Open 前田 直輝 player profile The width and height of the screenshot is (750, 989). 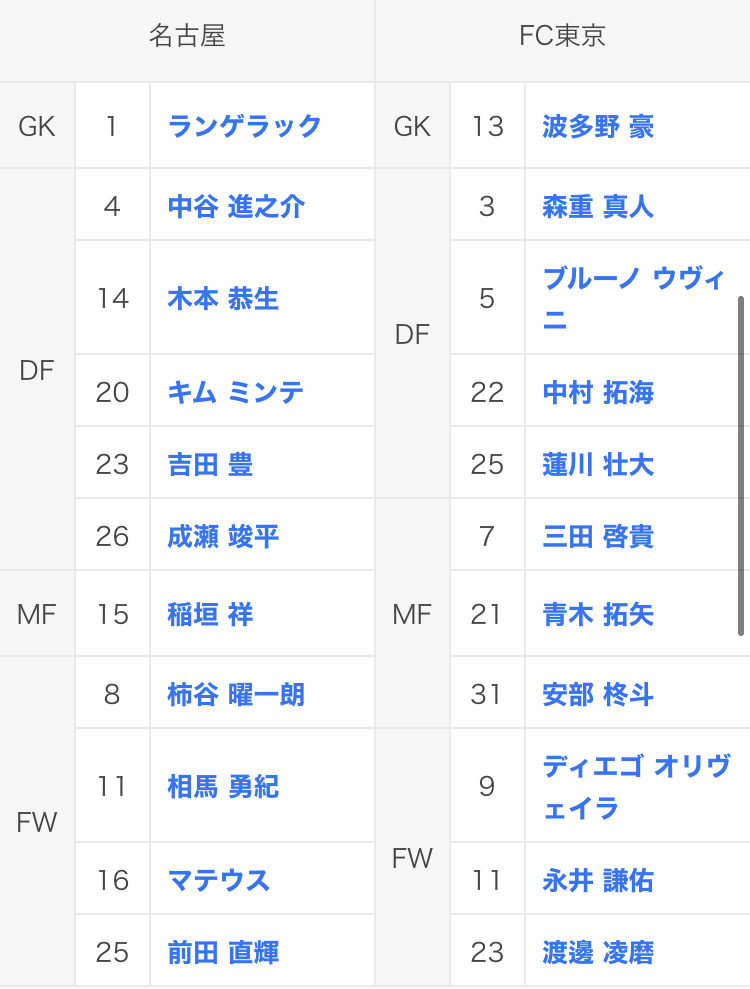pos(223,952)
